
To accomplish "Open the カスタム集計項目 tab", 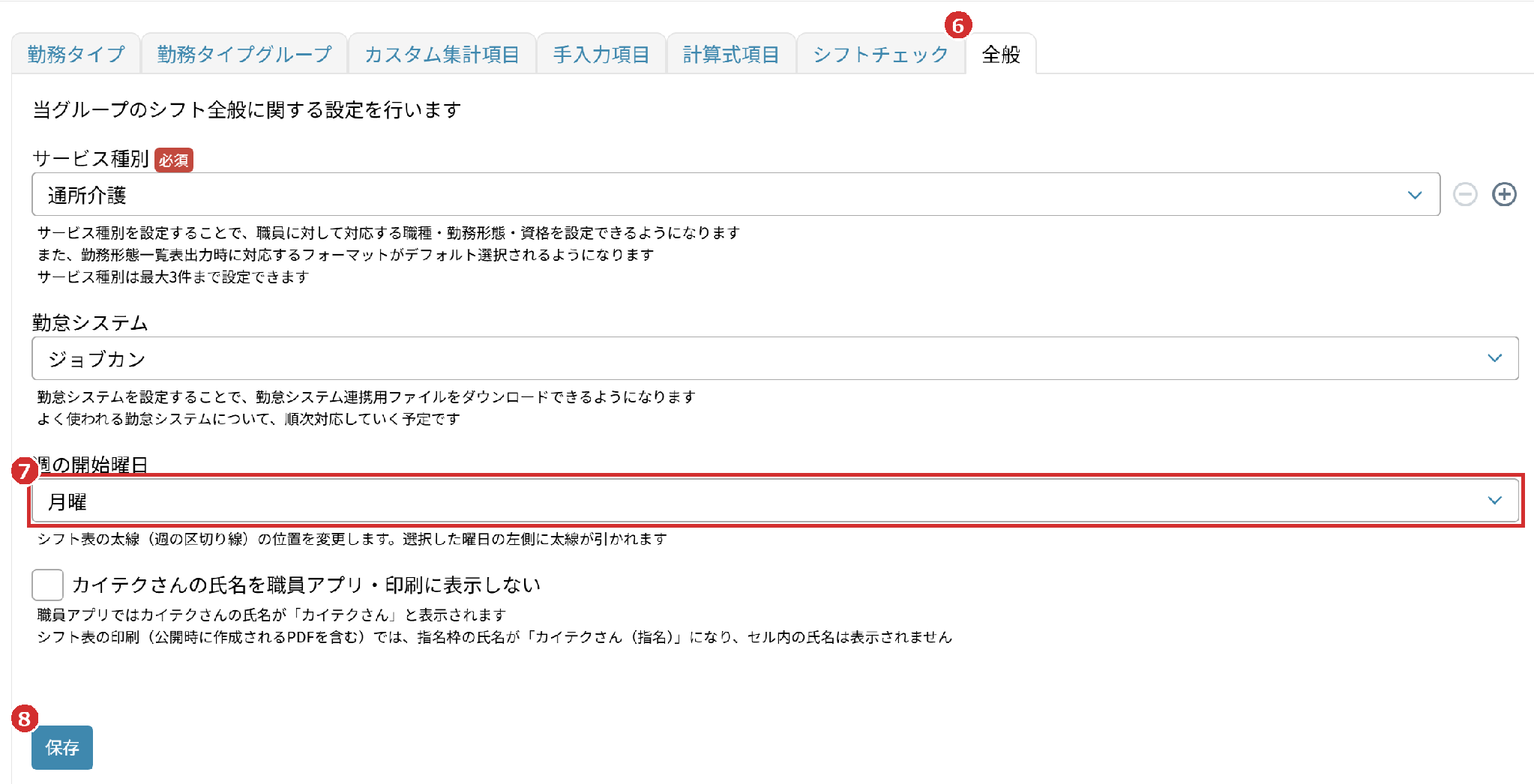I will 442,54.
